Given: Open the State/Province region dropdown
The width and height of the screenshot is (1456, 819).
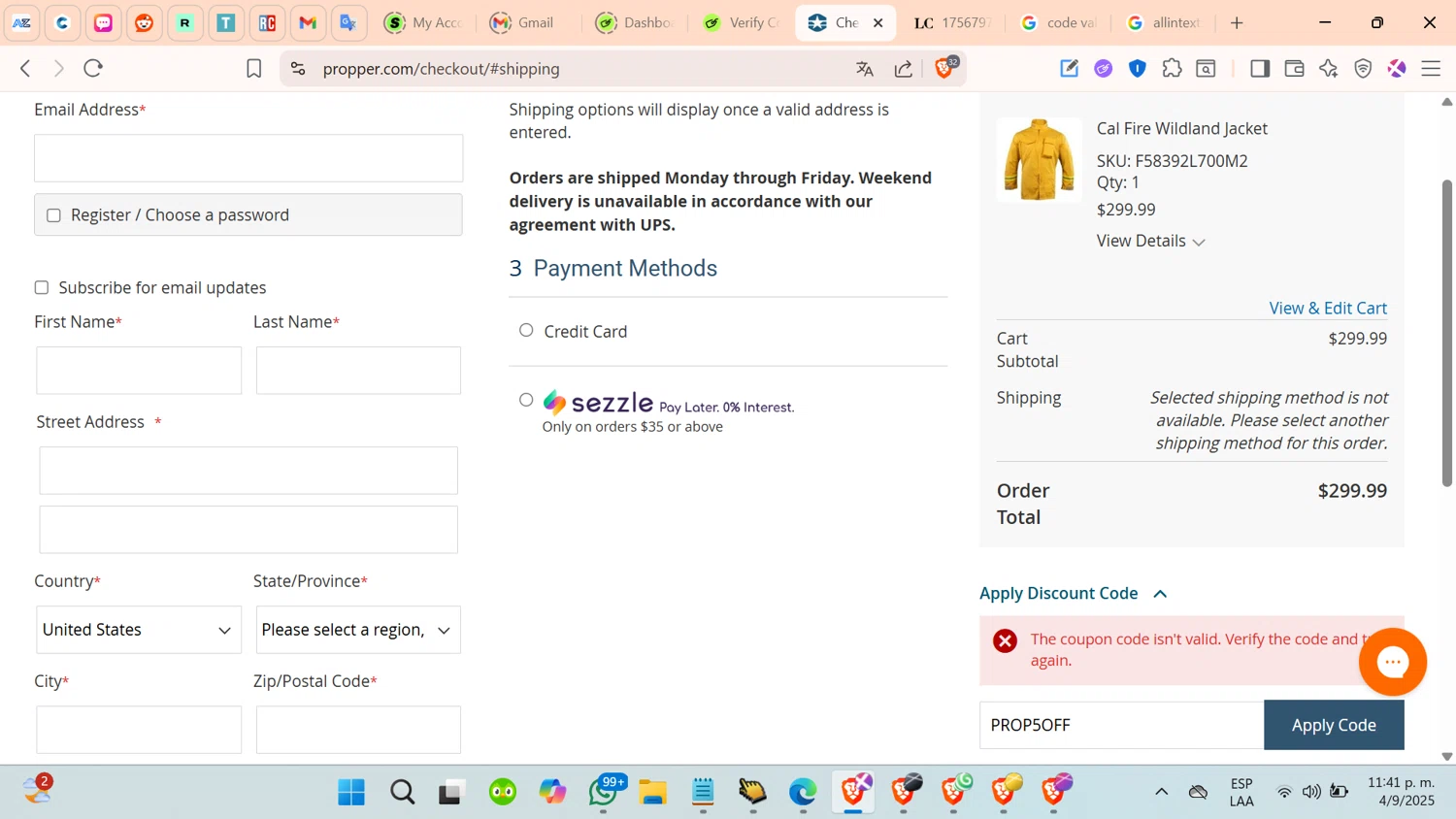Looking at the screenshot, I should [358, 630].
